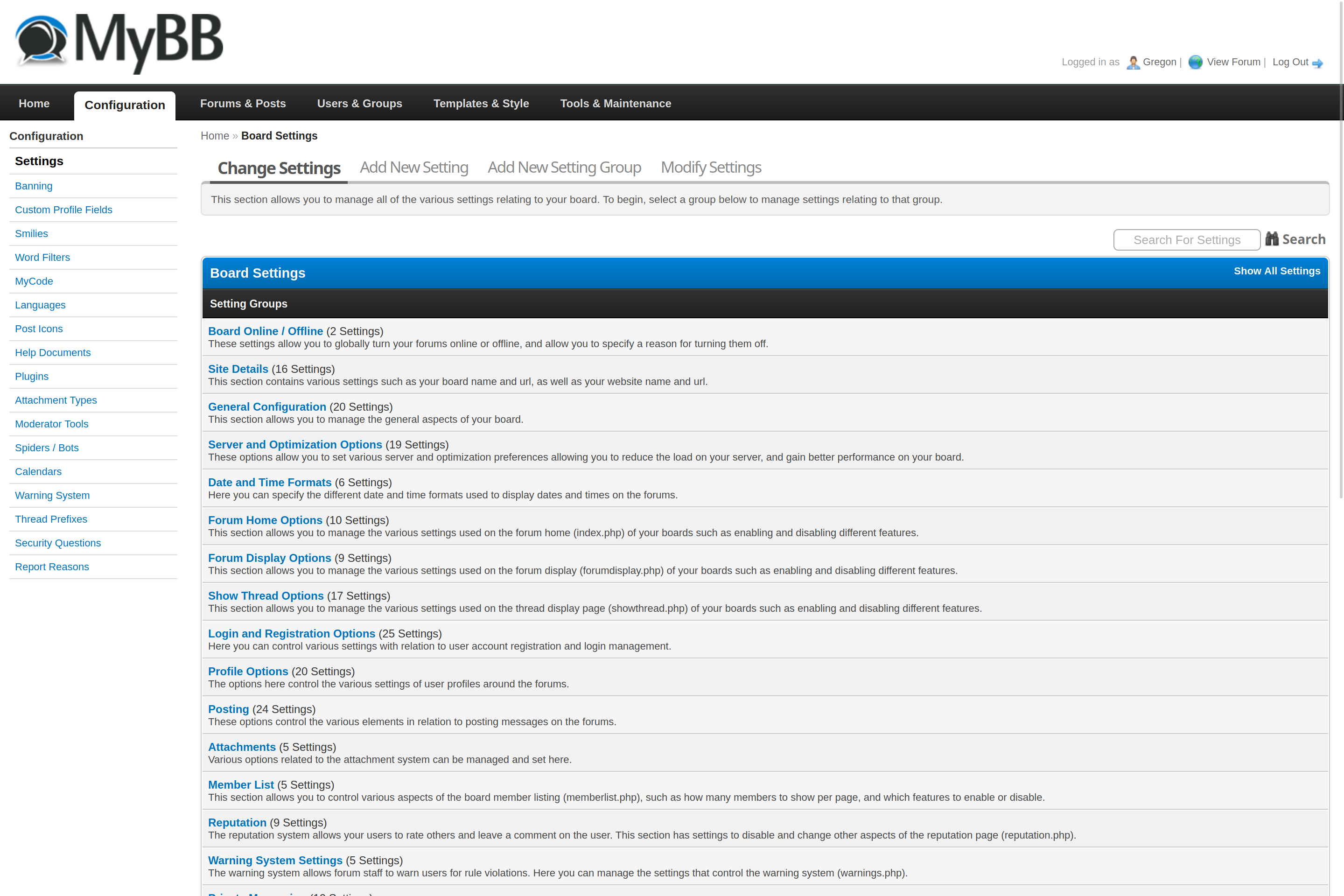Open the Login and Registration Options group
Viewport: 1344px width, 896px height.
click(291, 634)
